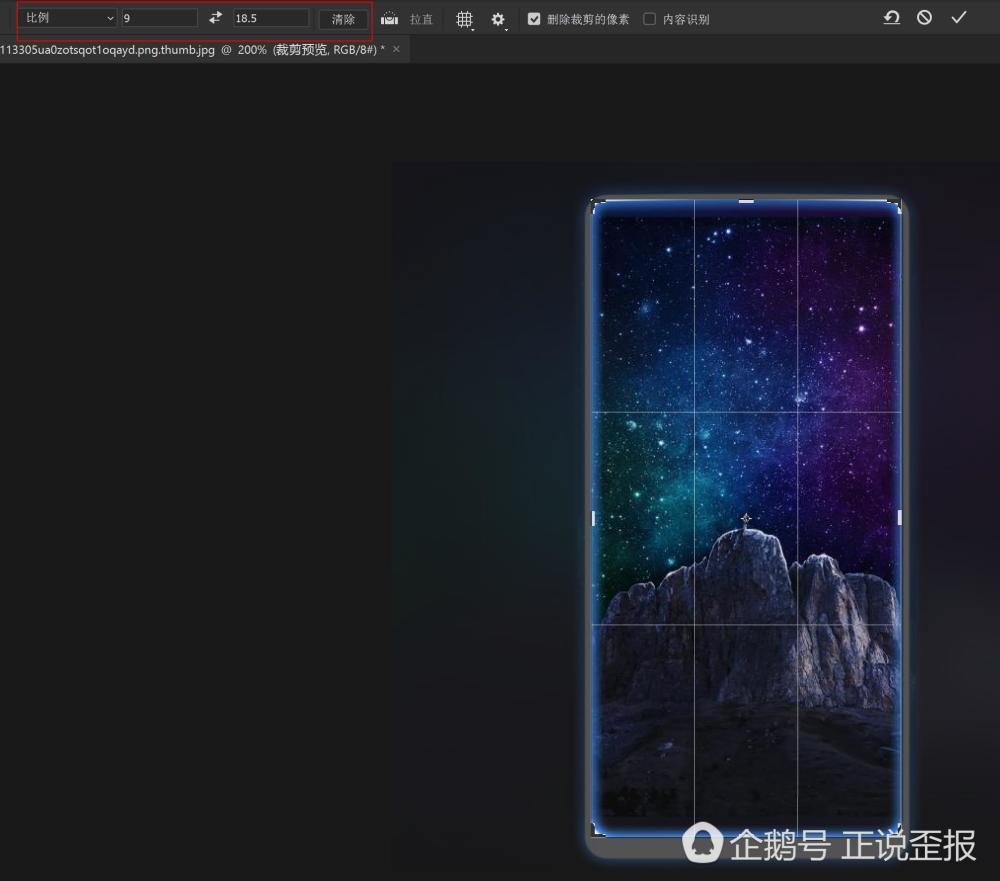Image resolution: width=1000 pixels, height=881 pixels.
Task: Open the crop overlay grid options
Action: pyautogui.click(x=464, y=20)
